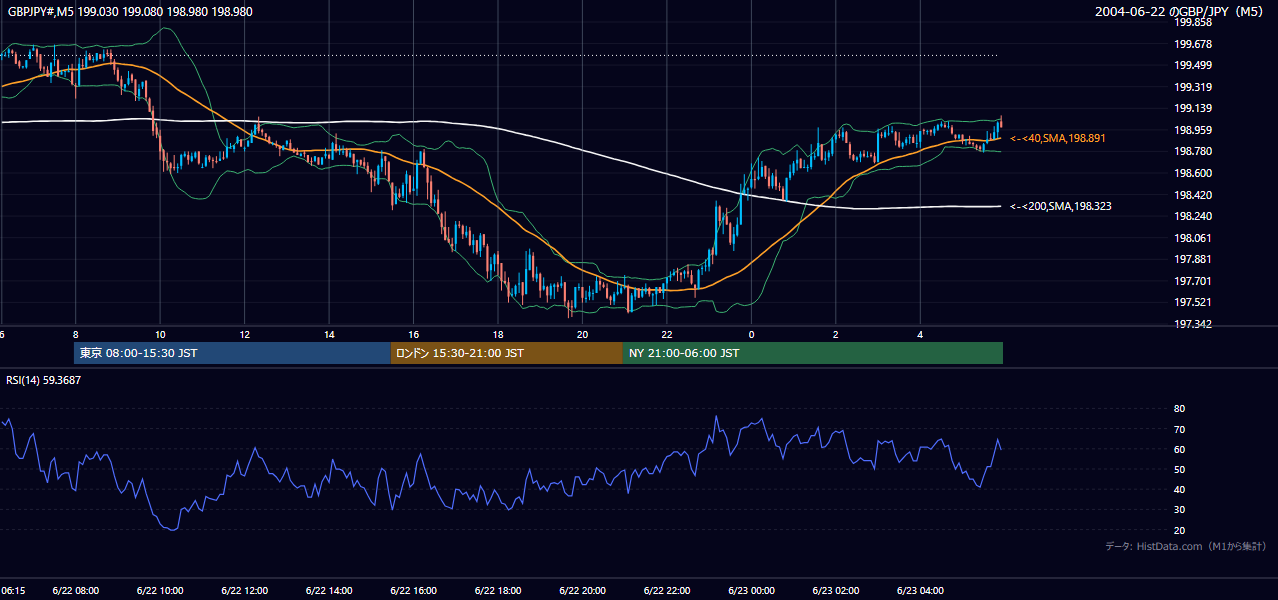Click price axis value 197.881
Image resolution: width=1278 pixels, height=600 pixels.
point(1192,259)
